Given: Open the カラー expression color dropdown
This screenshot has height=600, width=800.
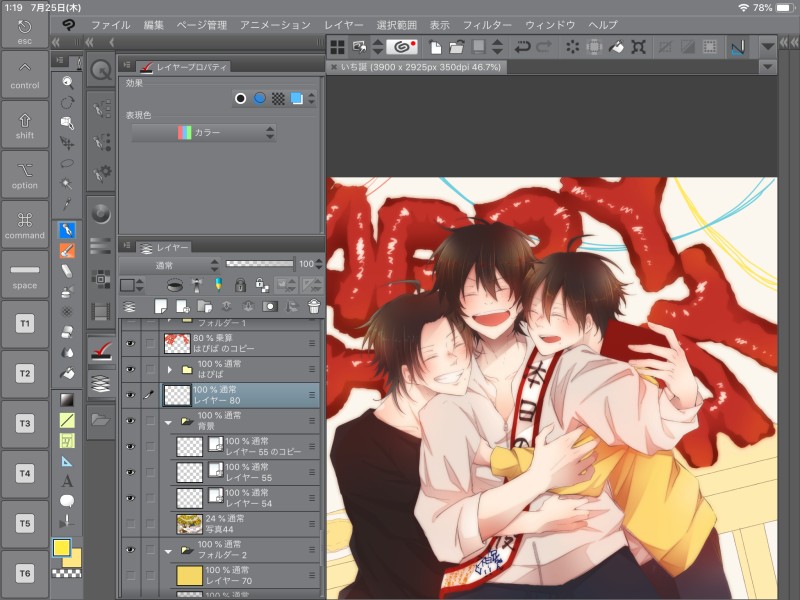Looking at the screenshot, I should click(x=204, y=133).
